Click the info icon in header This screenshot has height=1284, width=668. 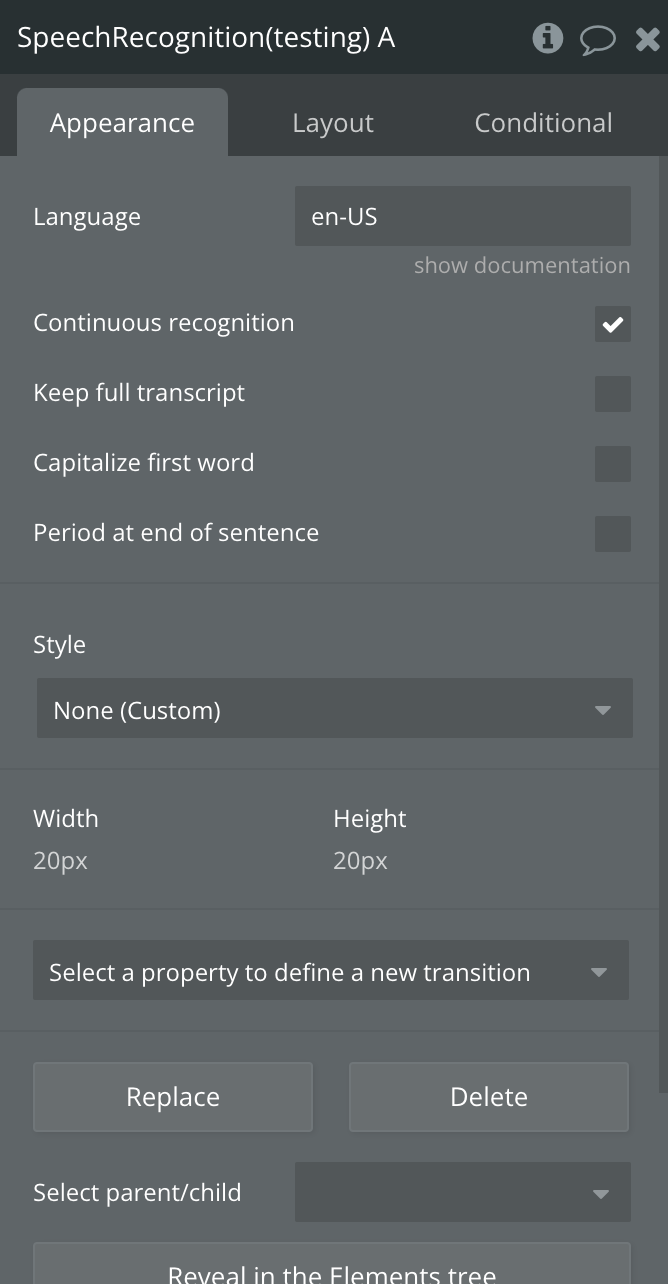click(x=547, y=39)
